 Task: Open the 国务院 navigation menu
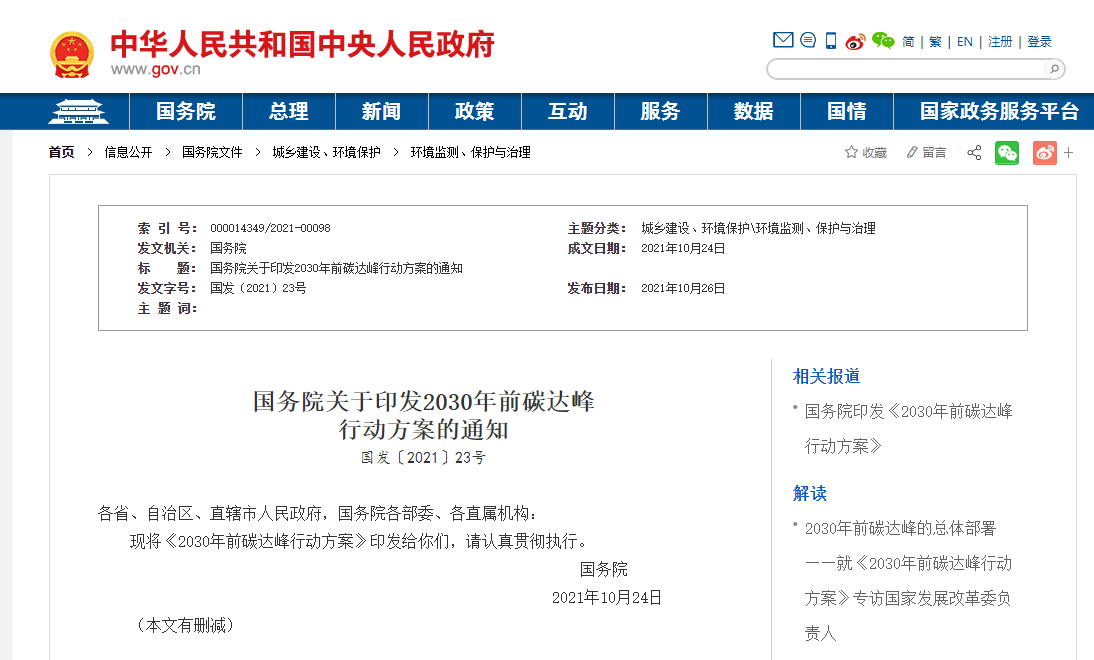pos(185,111)
